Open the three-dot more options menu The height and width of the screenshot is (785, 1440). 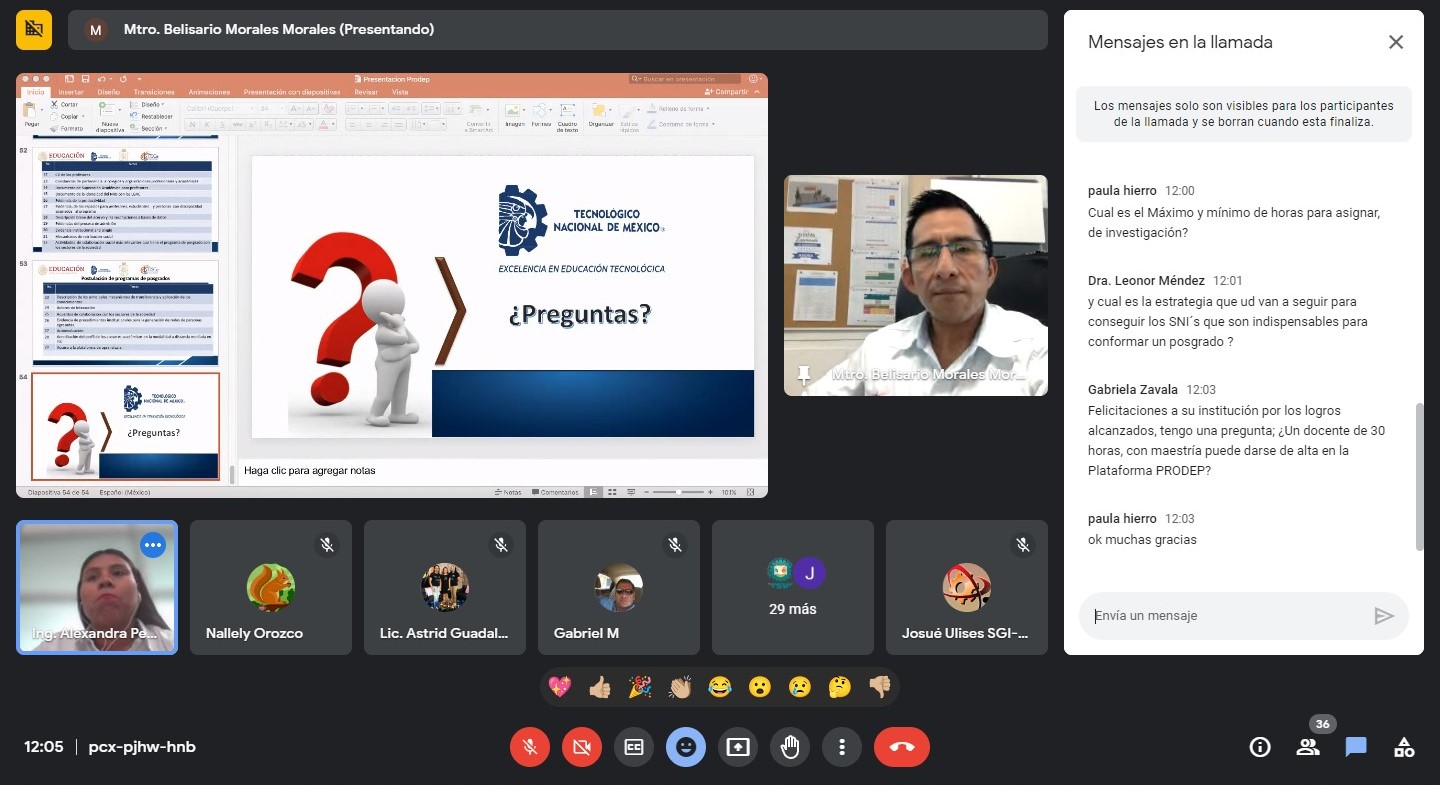(x=842, y=747)
